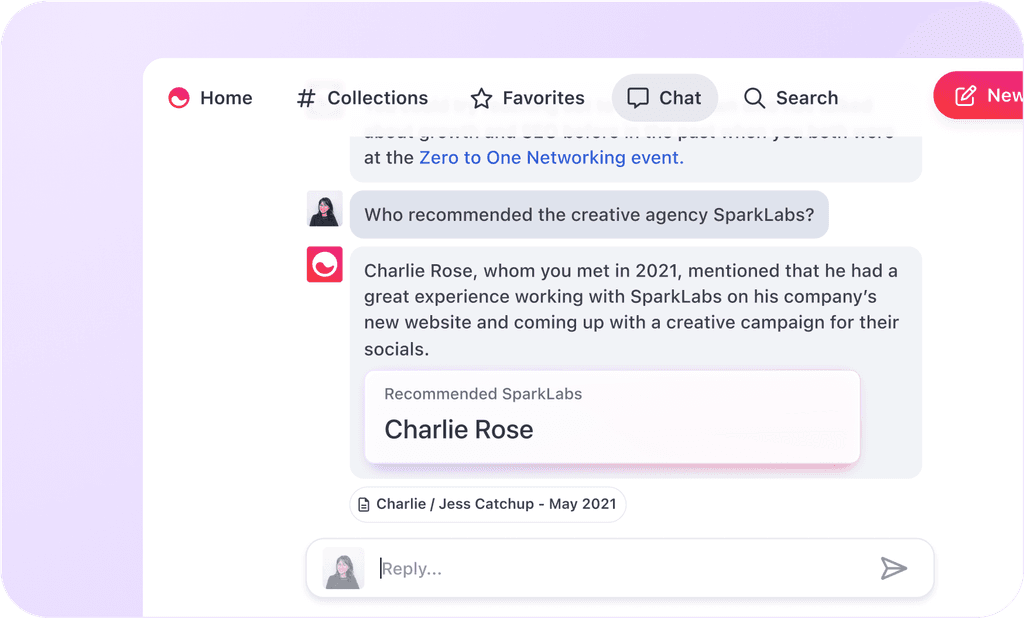Open the Zero to One Networking event link
Screen dimensions: 1024x618
[551, 157]
